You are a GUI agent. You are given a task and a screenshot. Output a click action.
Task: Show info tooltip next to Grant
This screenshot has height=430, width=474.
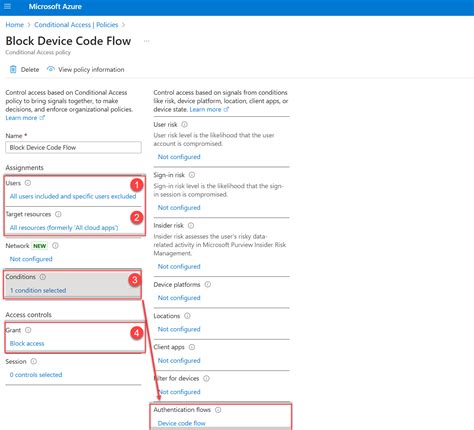(28, 330)
